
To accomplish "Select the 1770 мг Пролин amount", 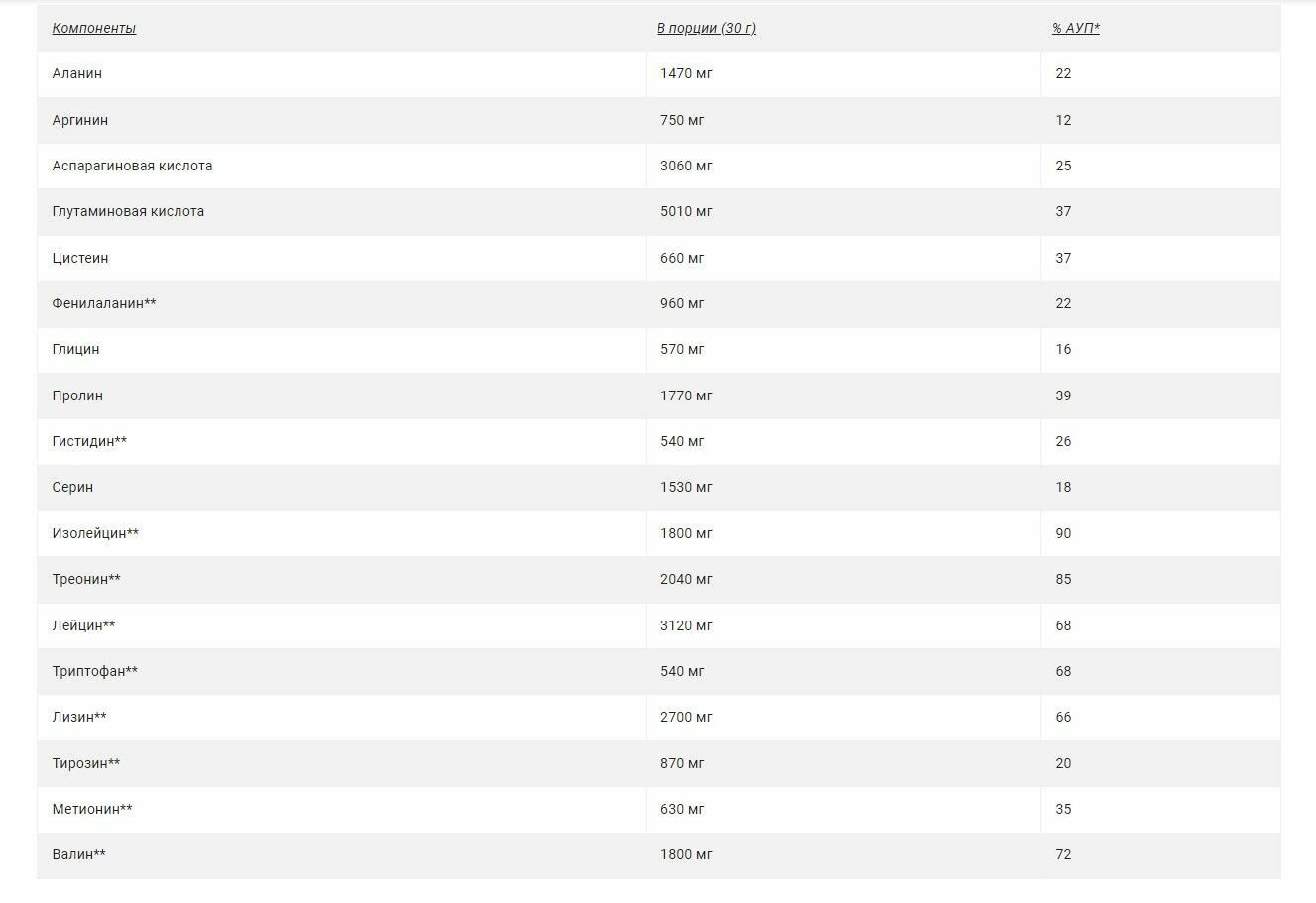I will (x=686, y=395).
